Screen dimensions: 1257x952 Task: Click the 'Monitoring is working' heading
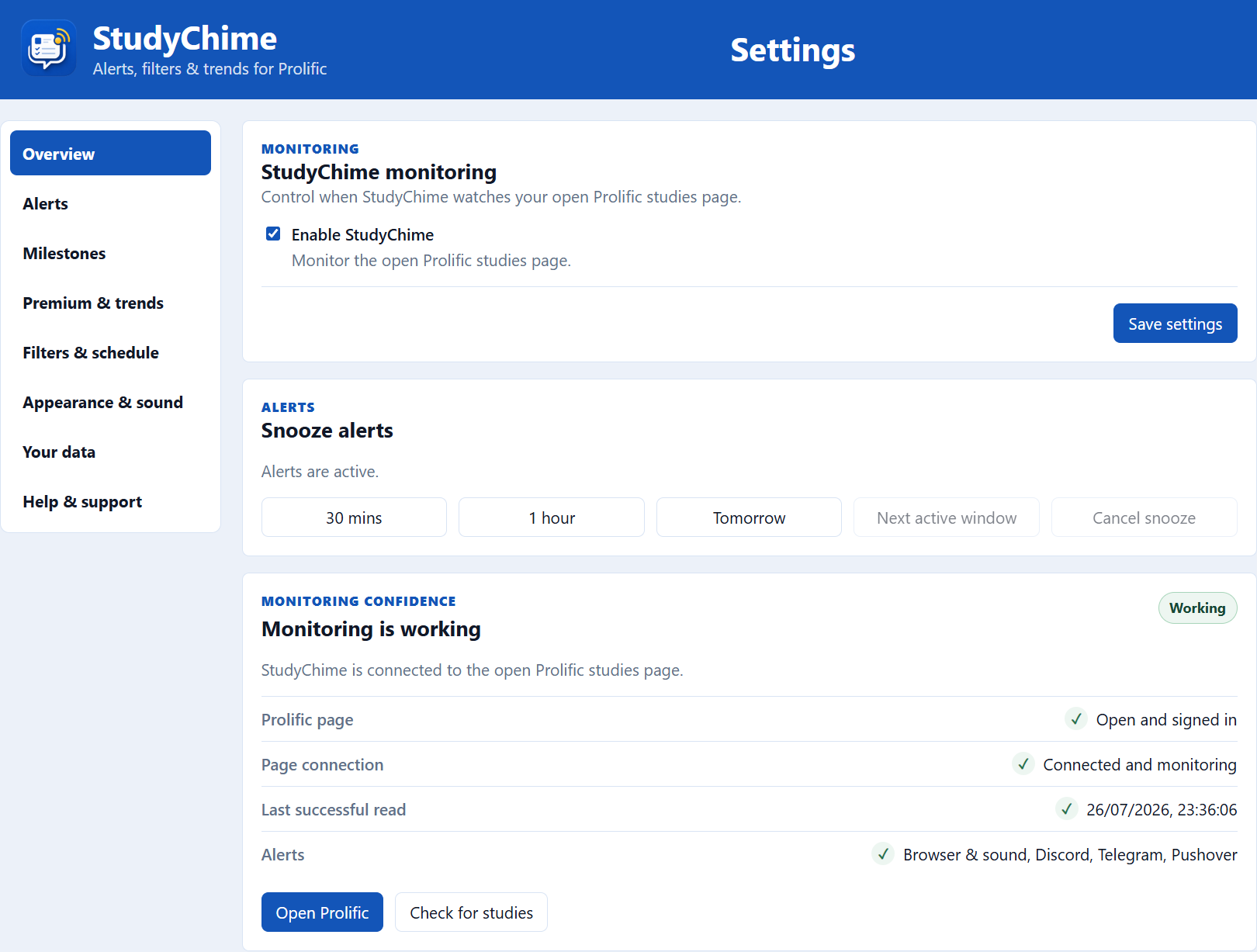371,628
